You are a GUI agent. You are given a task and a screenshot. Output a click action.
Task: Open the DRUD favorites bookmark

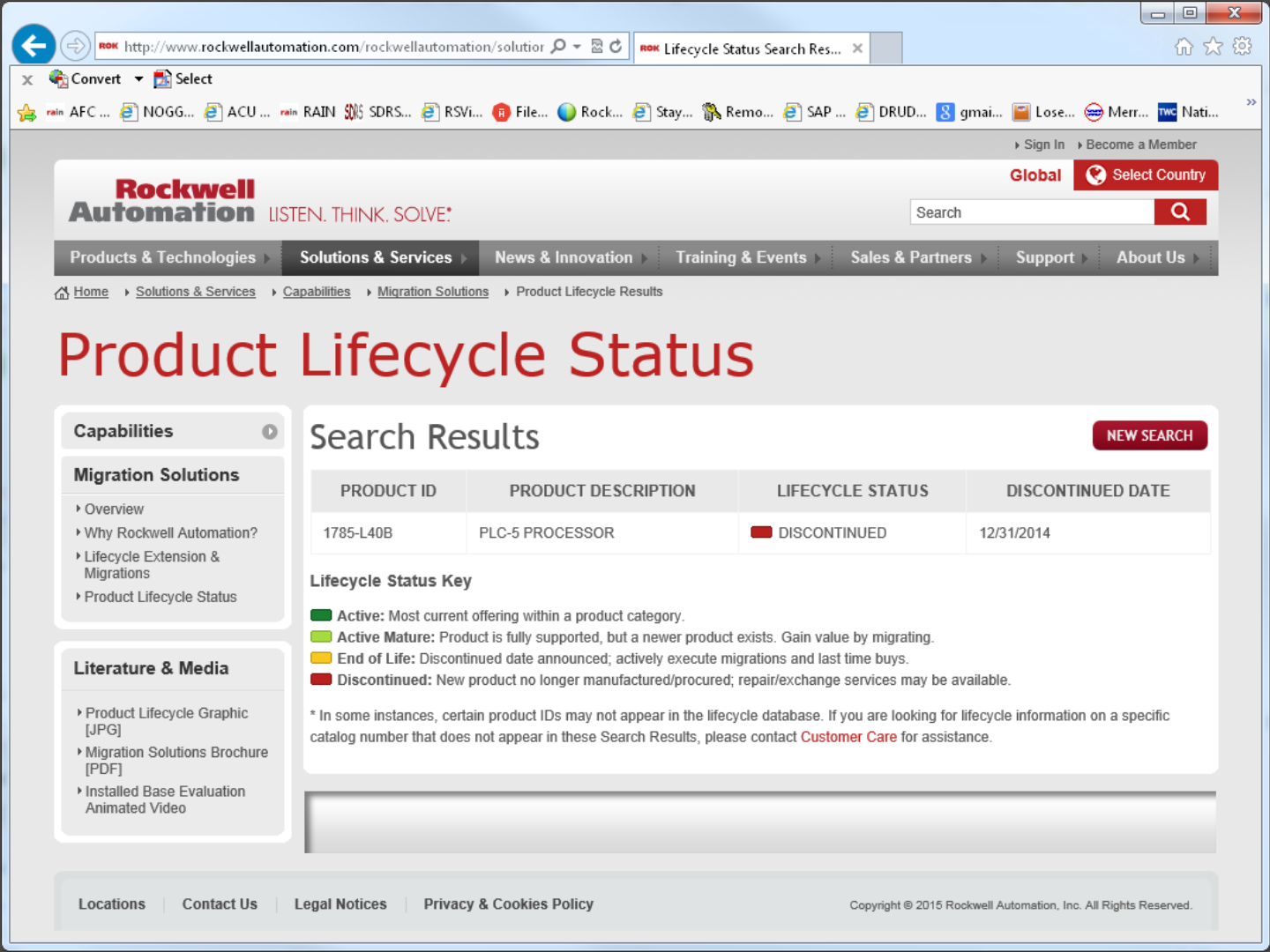point(891,112)
